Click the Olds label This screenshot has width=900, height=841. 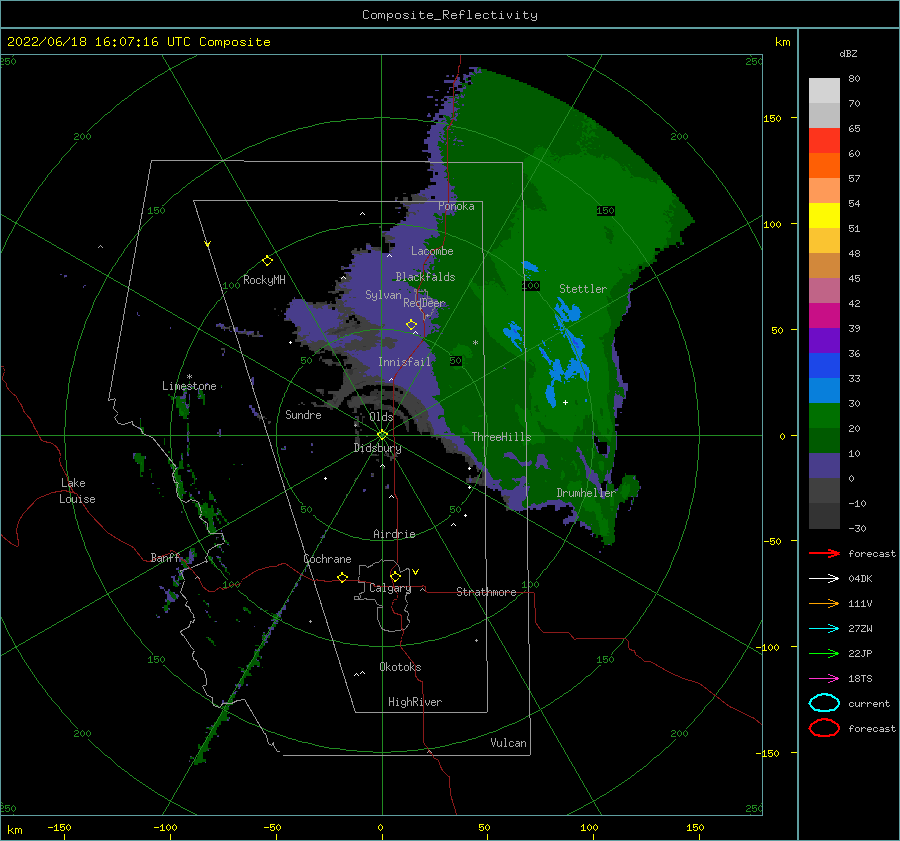point(381,417)
